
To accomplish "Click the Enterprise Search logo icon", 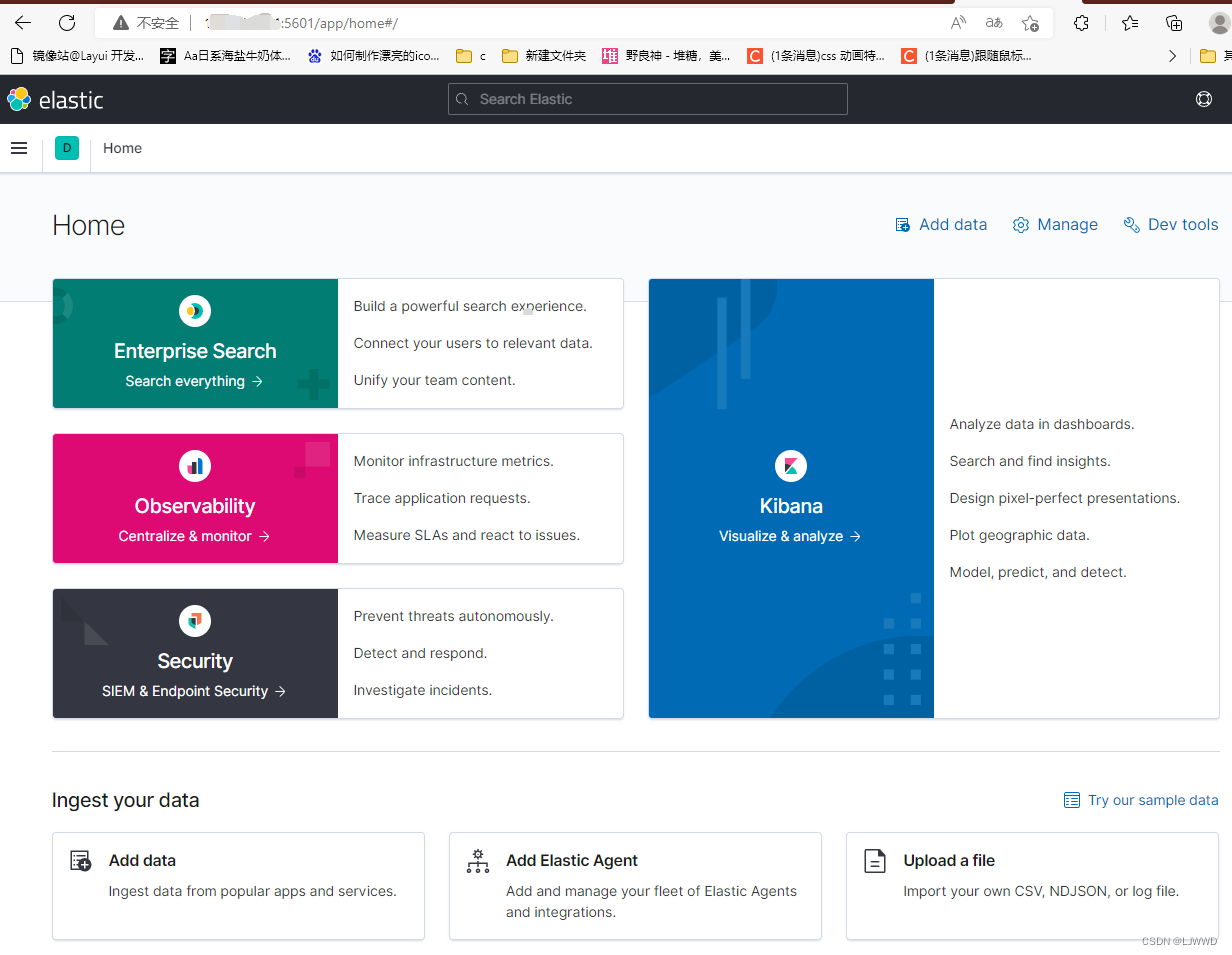I will click(x=195, y=311).
